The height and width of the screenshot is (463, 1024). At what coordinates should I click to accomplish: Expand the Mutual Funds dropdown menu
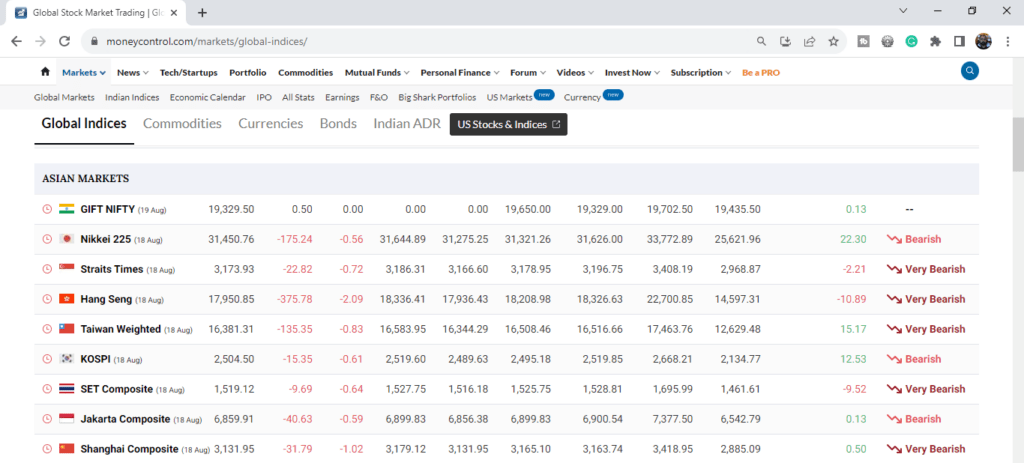point(377,72)
